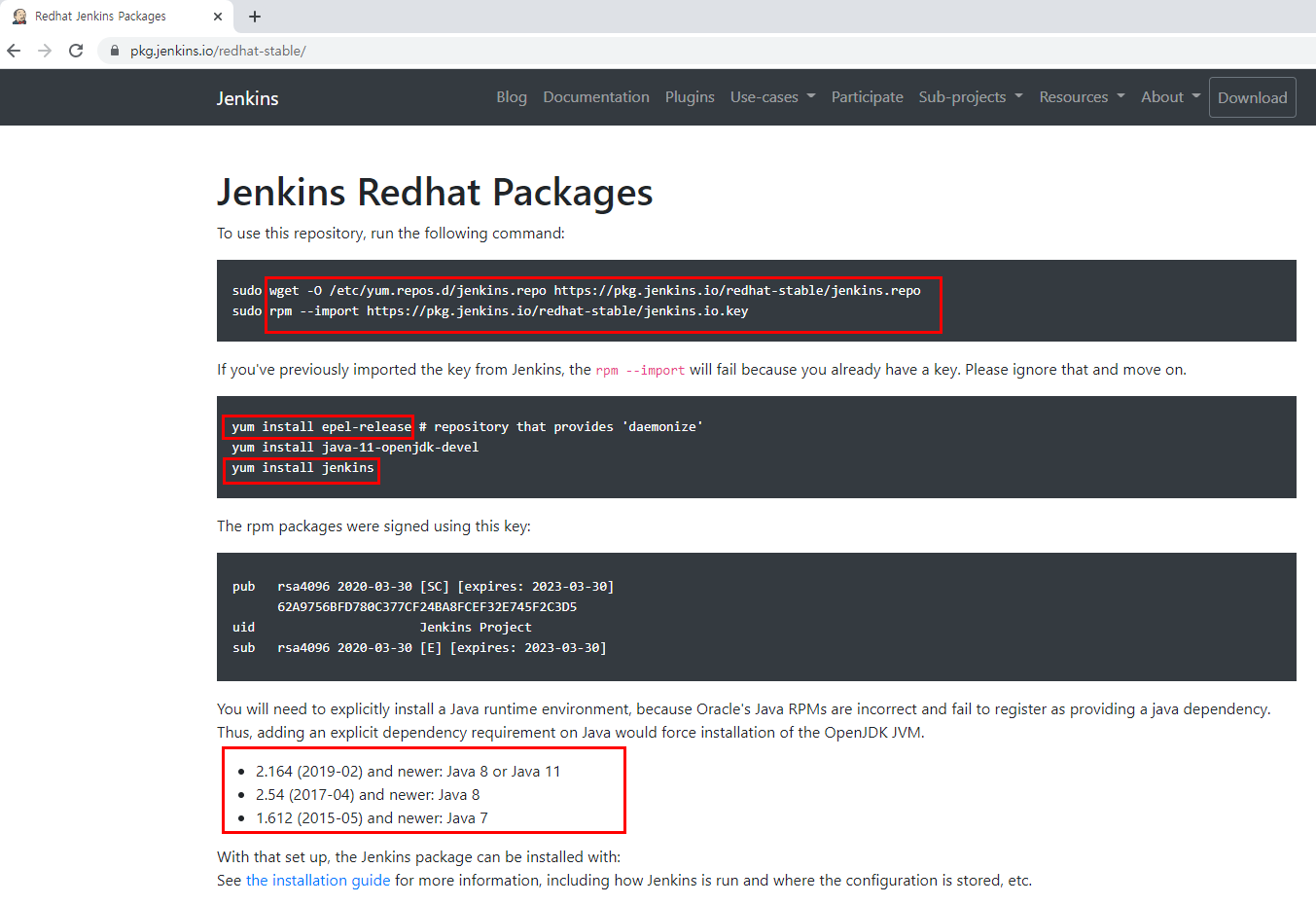Expand the Use-cases dropdown

773,97
